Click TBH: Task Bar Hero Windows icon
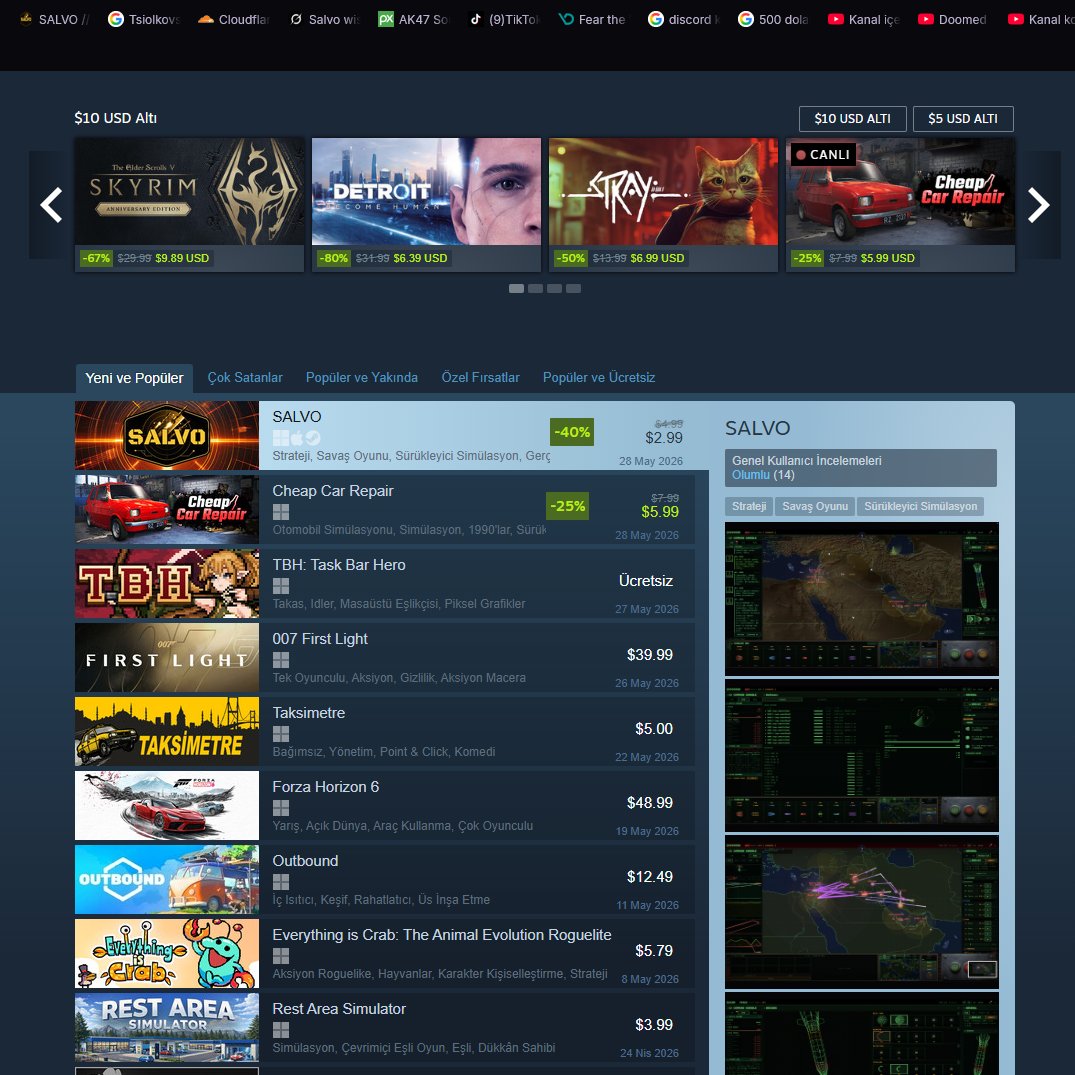This screenshot has width=1075, height=1075. [x=280, y=585]
